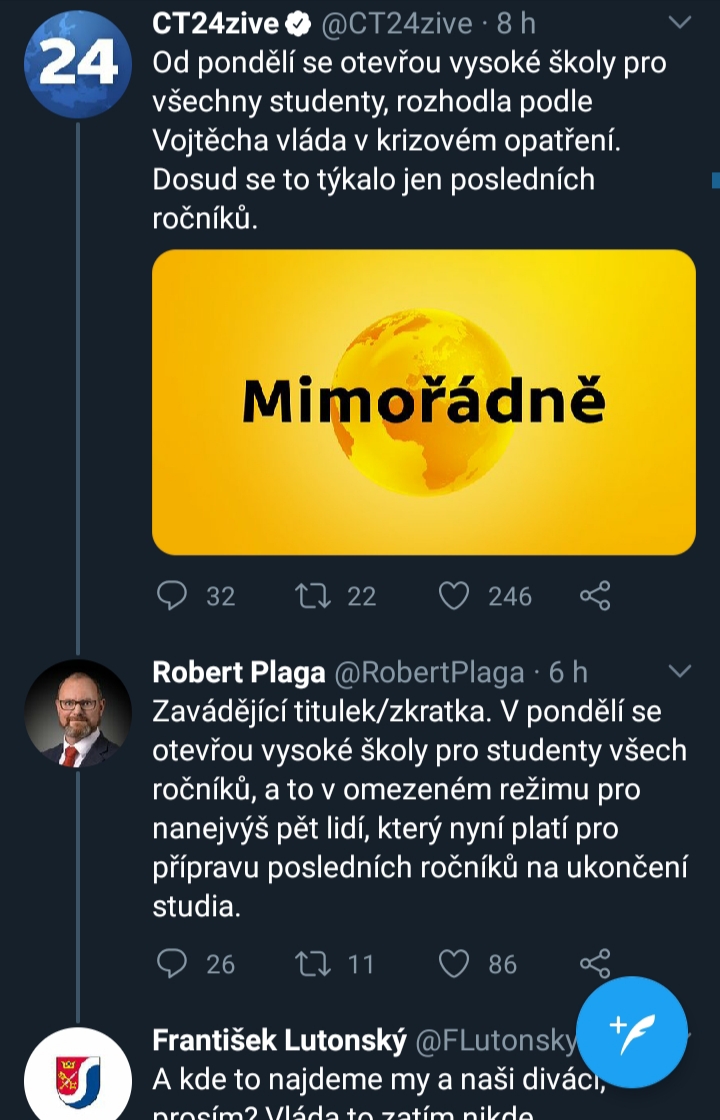Open Robert Plaga's profile picture

[x=78, y=713]
